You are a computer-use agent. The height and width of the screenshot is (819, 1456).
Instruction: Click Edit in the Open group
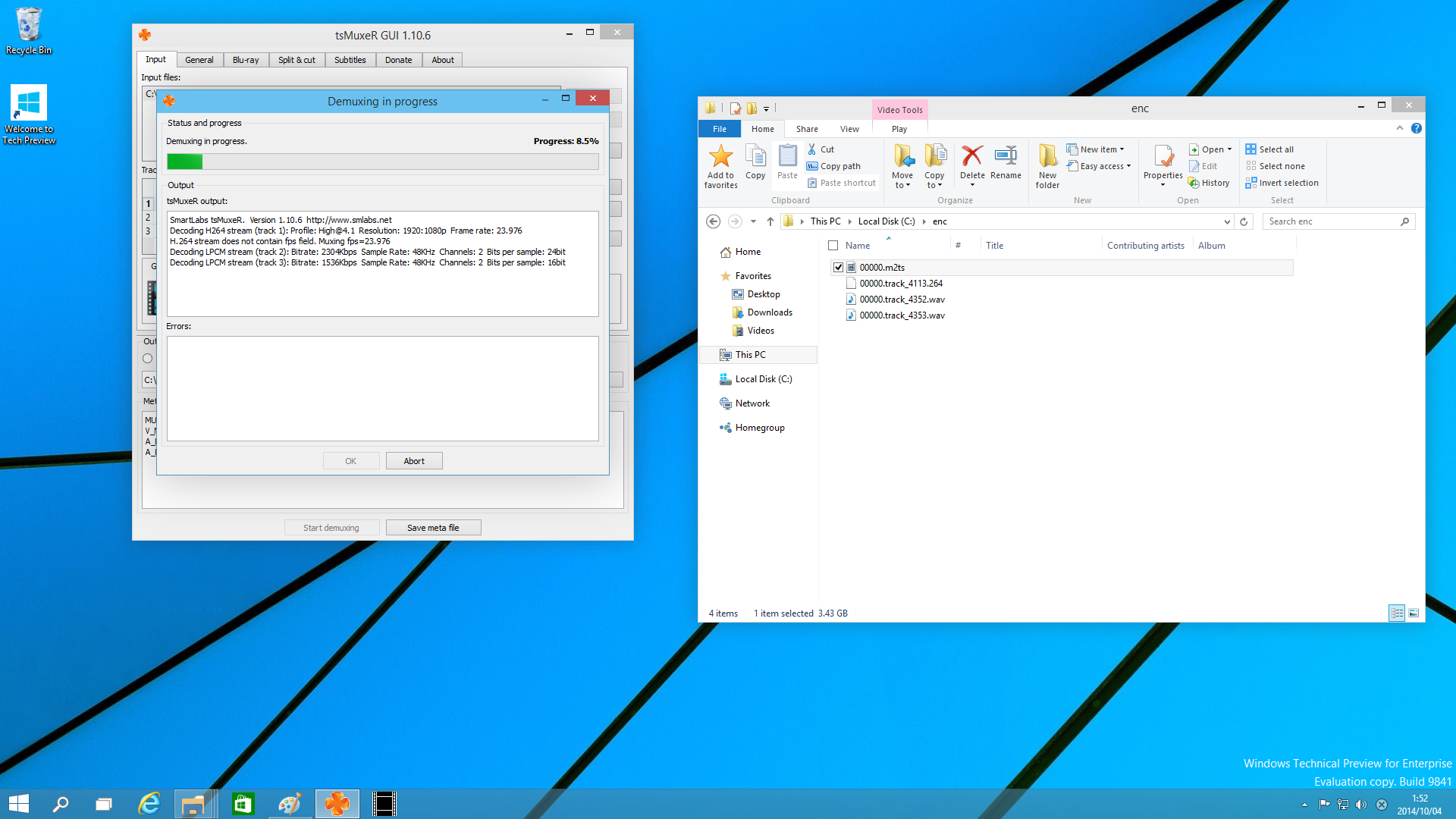[1203, 166]
